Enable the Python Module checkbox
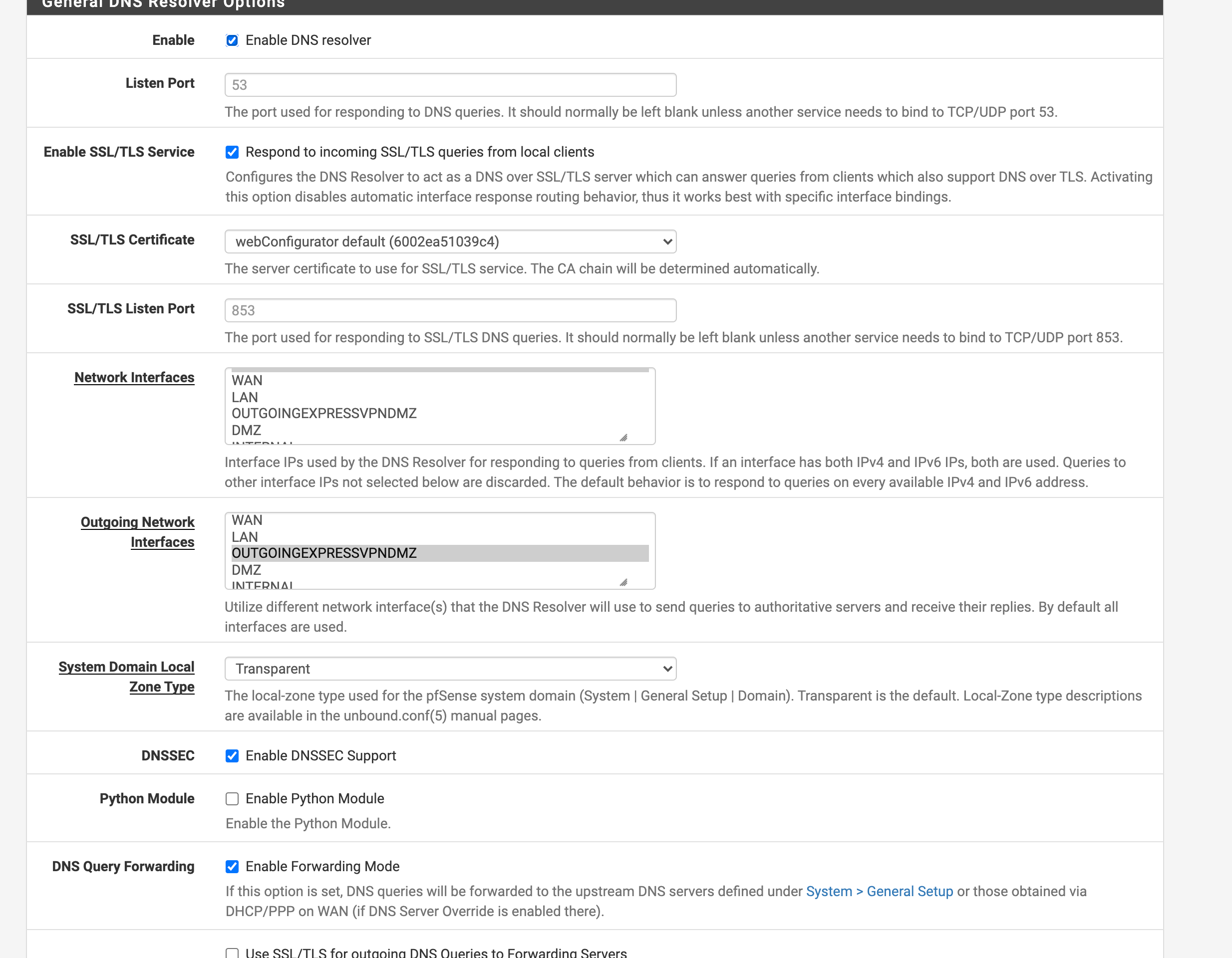The image size is (1232, 958). [x=232, y=798]
